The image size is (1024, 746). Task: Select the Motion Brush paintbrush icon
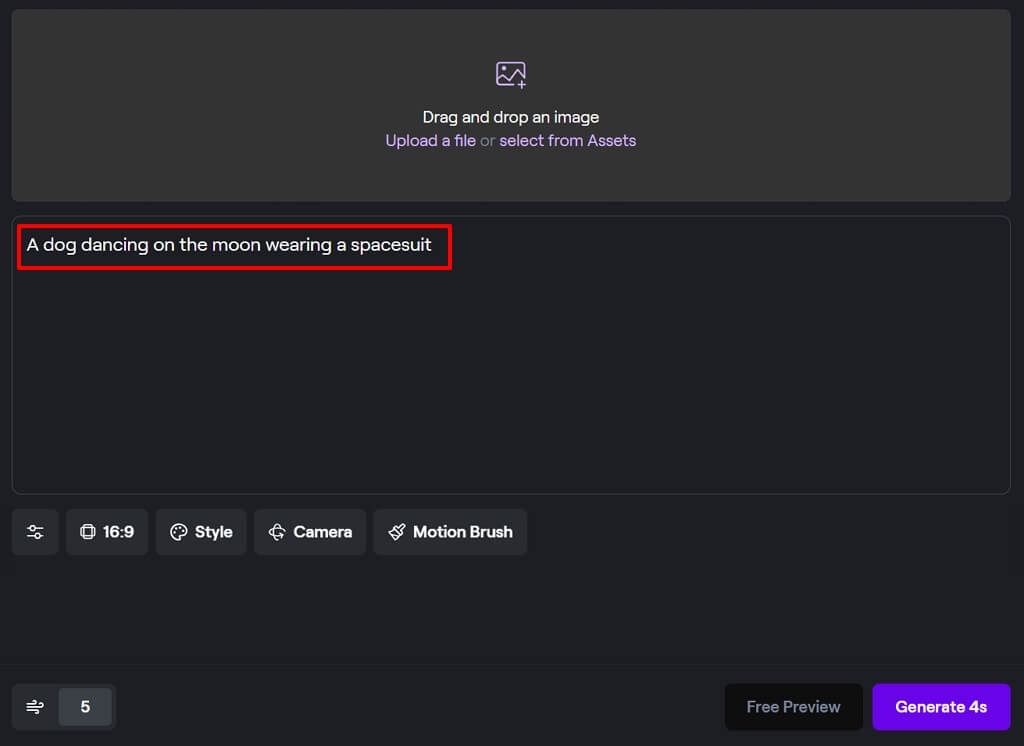(x=396, y=532)
